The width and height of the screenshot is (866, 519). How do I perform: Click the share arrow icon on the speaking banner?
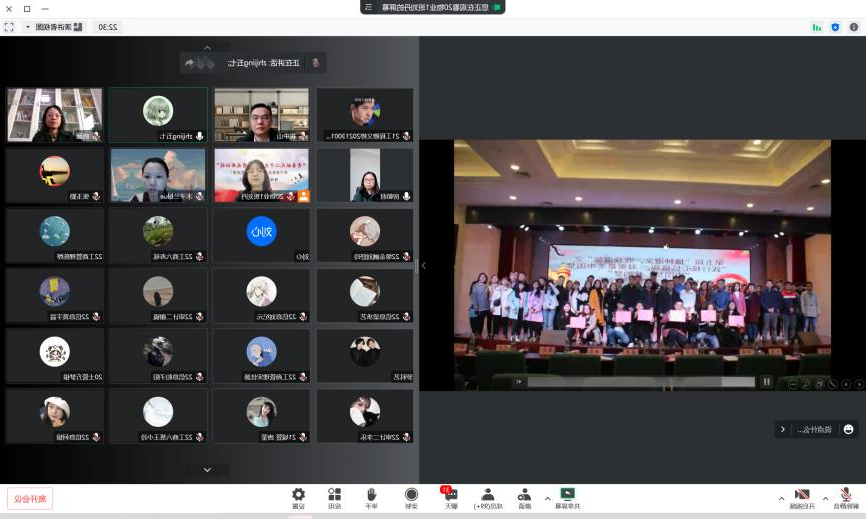coord(189,63)
